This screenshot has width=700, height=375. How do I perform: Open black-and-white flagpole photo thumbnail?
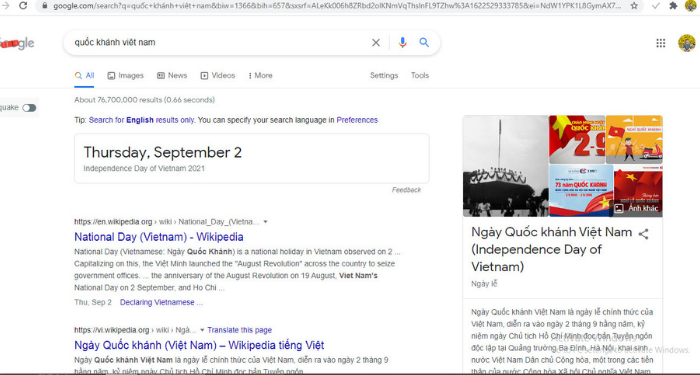pyautogui.click(x=506, y=166)
